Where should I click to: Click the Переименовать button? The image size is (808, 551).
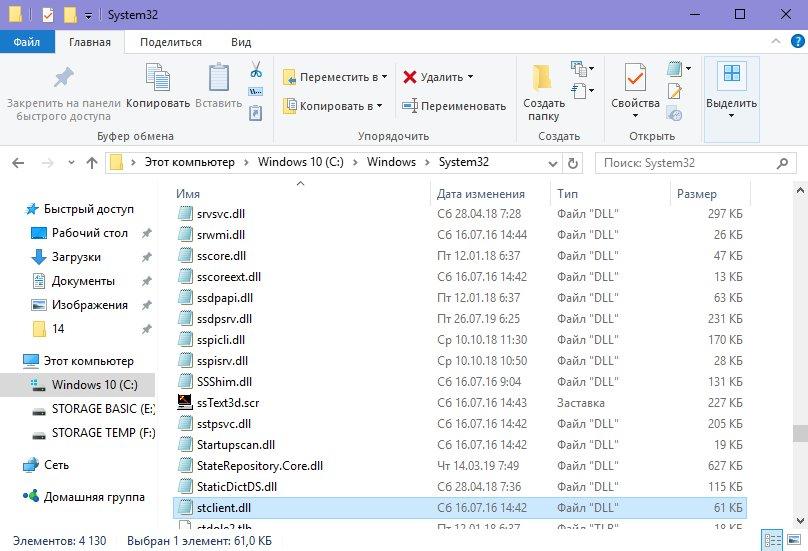454,106
